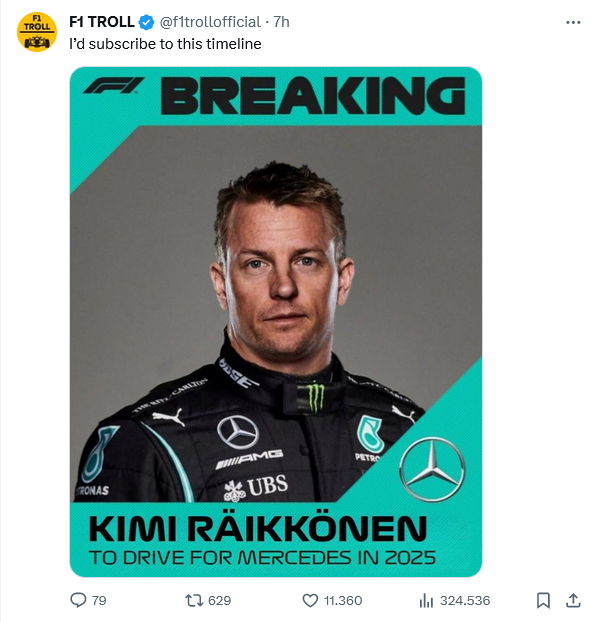Open the 7h timestamp permalink

(281, 22)
